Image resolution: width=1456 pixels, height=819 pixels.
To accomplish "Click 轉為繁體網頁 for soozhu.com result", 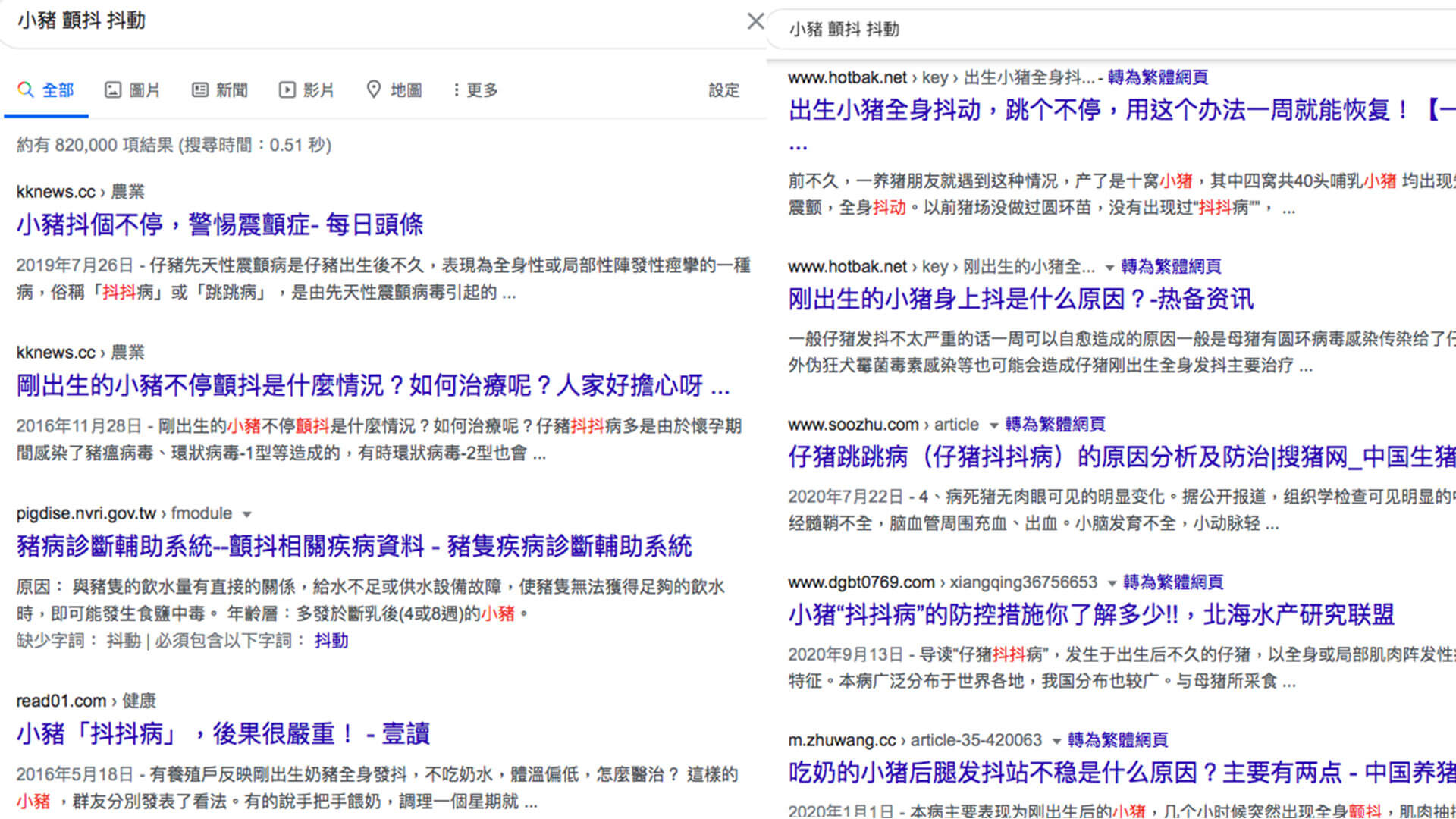I will point(1055,425).
